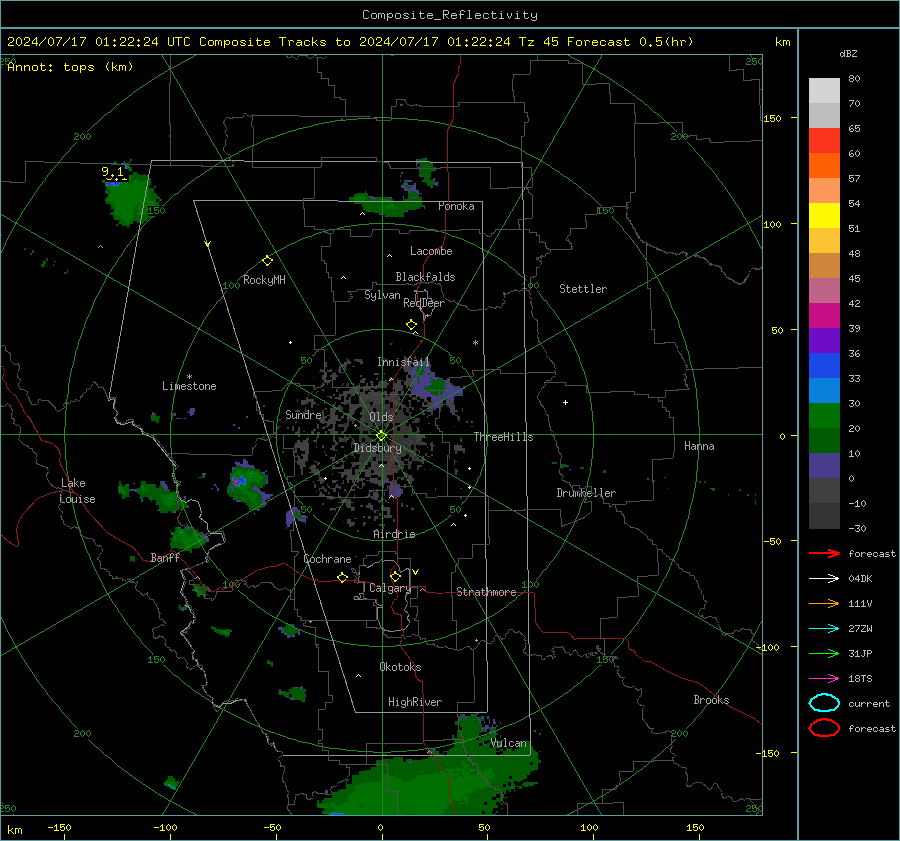This screenshot has height=841, width=900.
Task: Click the Drumheller label
Action: click(x=586, y=493)
